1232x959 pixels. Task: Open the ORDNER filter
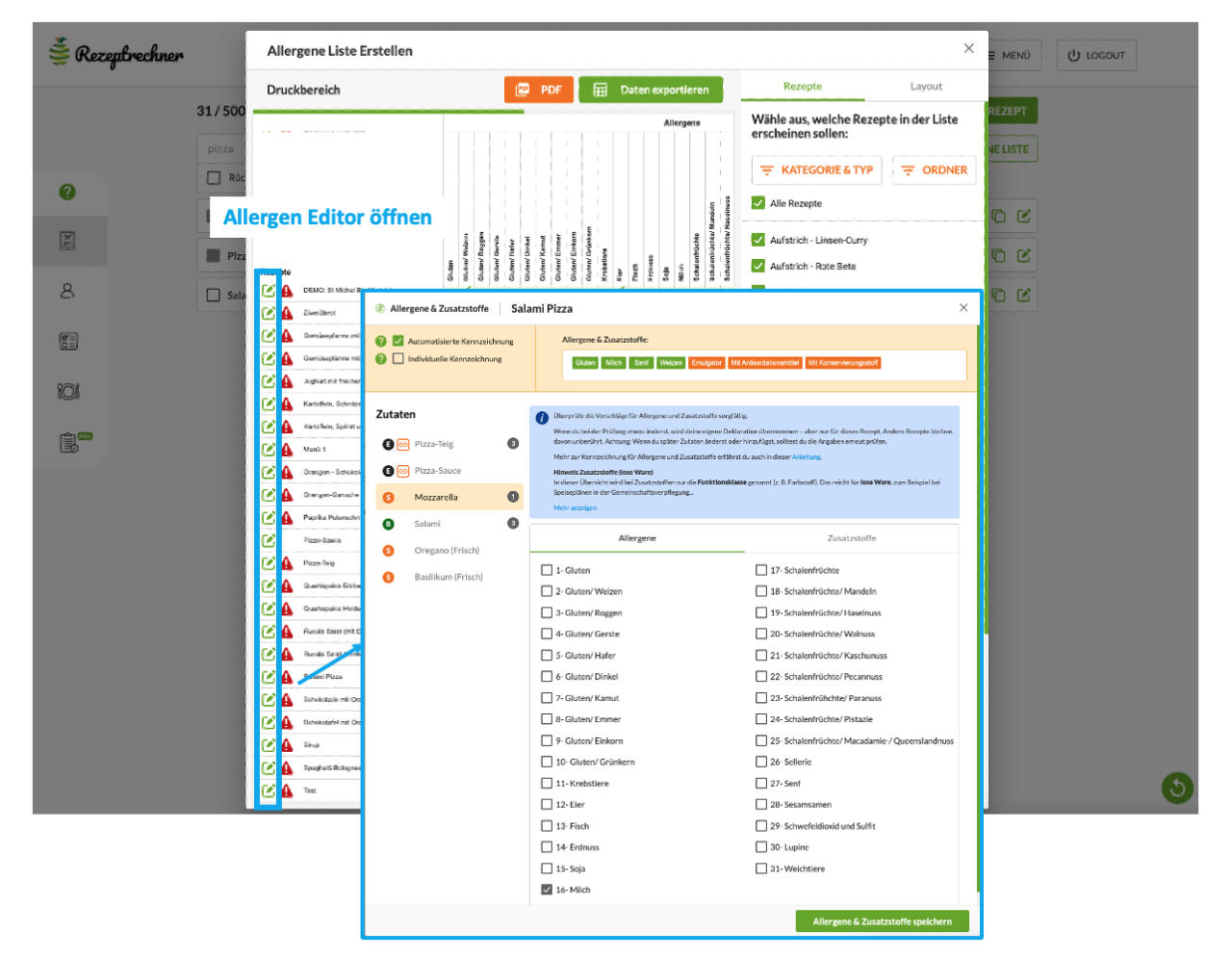(x=934, y=169)
